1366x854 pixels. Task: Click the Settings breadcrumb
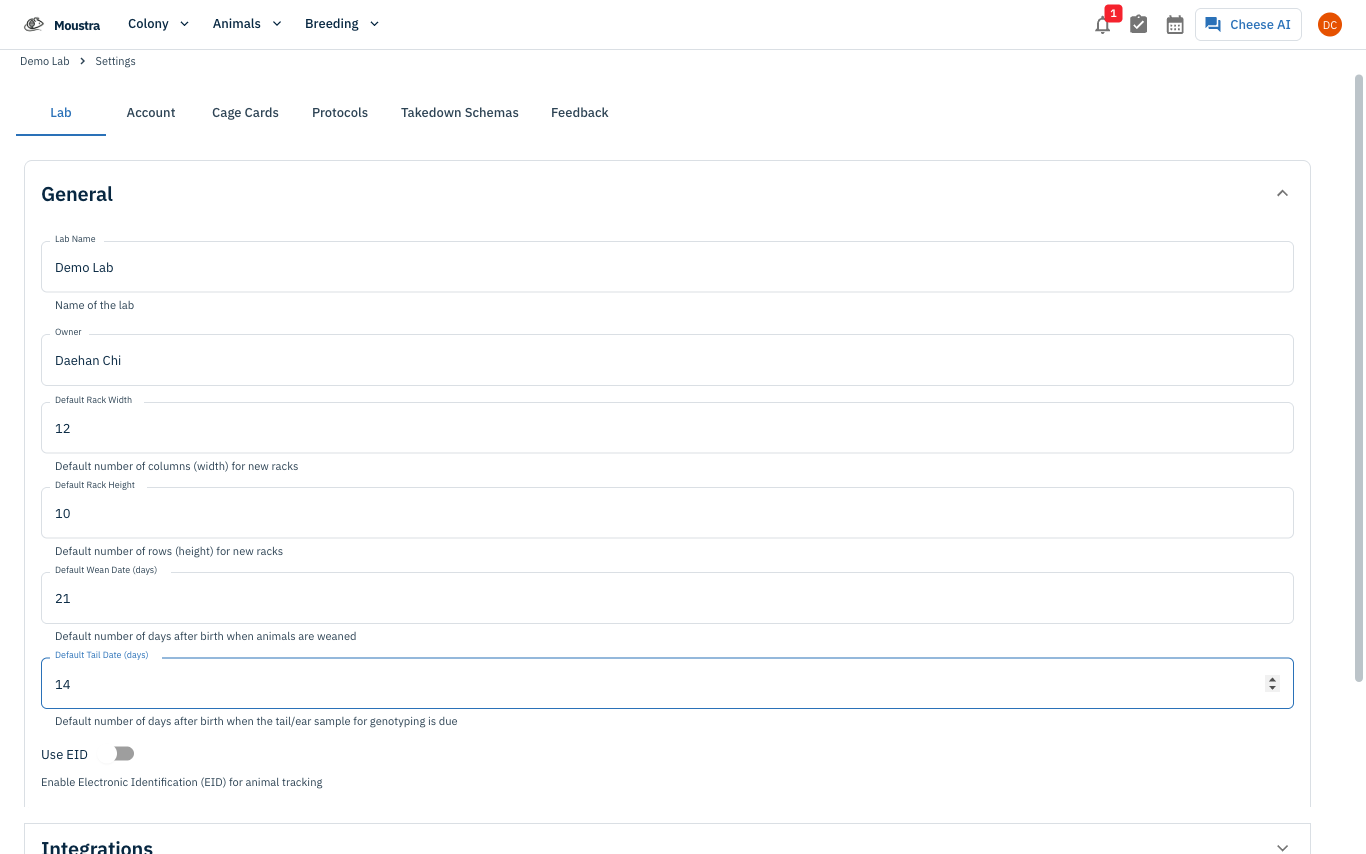pos(115,61)
